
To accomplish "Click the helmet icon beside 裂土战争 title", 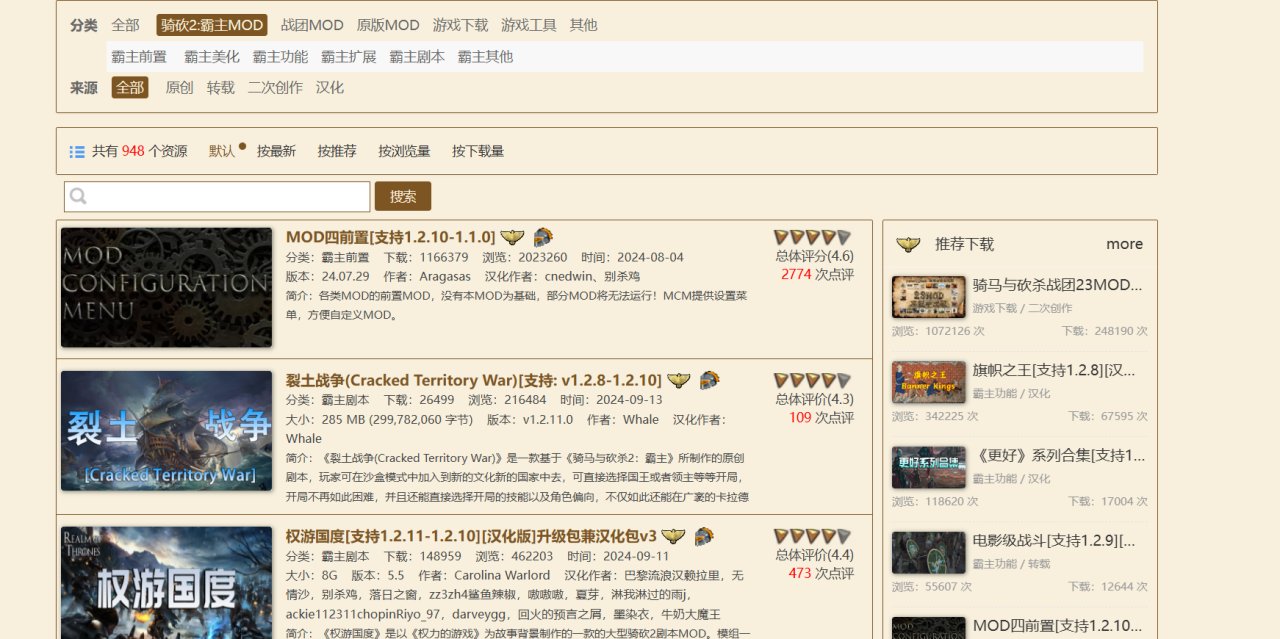I will click(x=709, y=380).
